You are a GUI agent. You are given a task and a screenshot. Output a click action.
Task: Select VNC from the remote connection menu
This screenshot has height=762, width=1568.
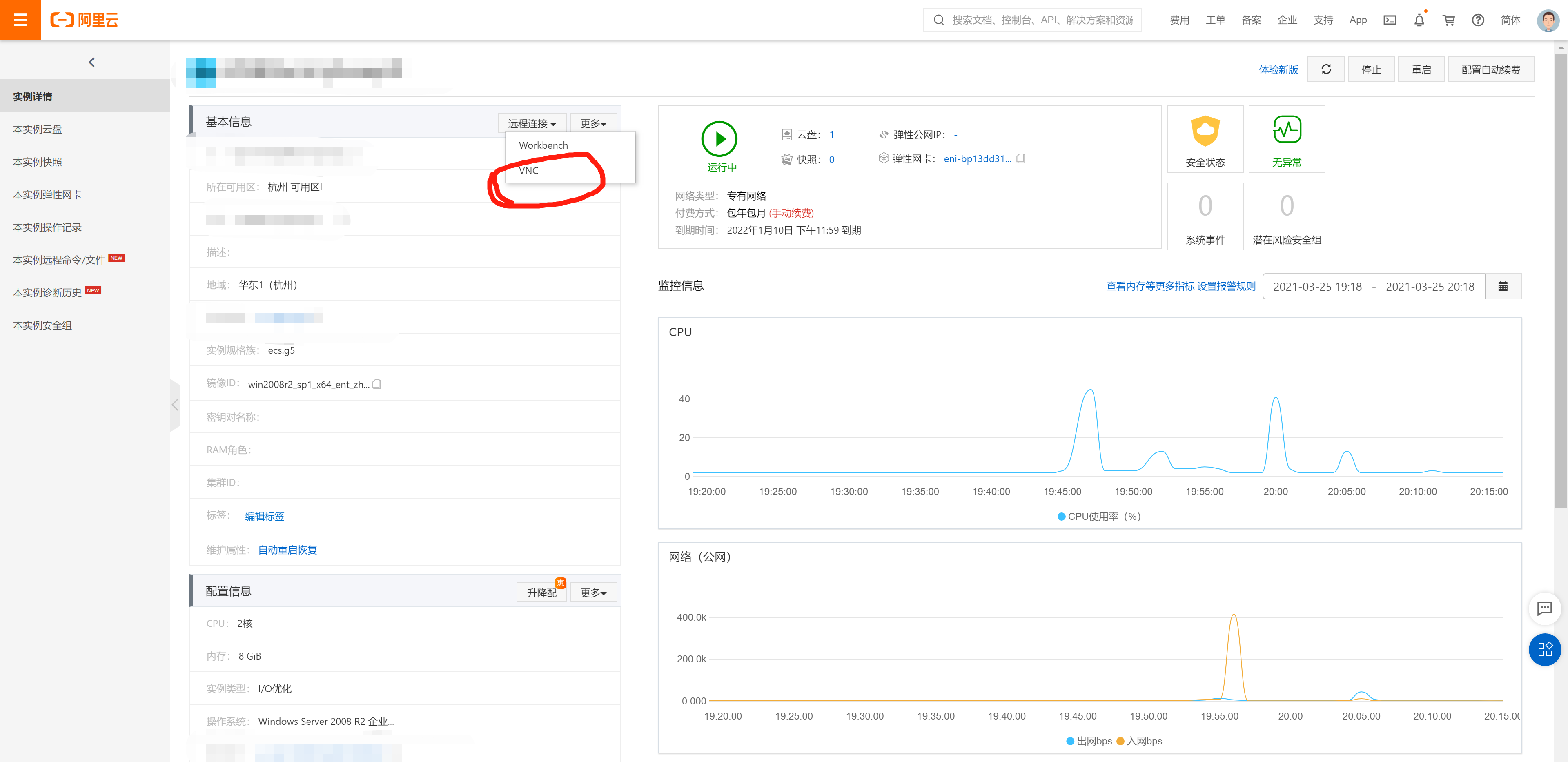[528, 170]
